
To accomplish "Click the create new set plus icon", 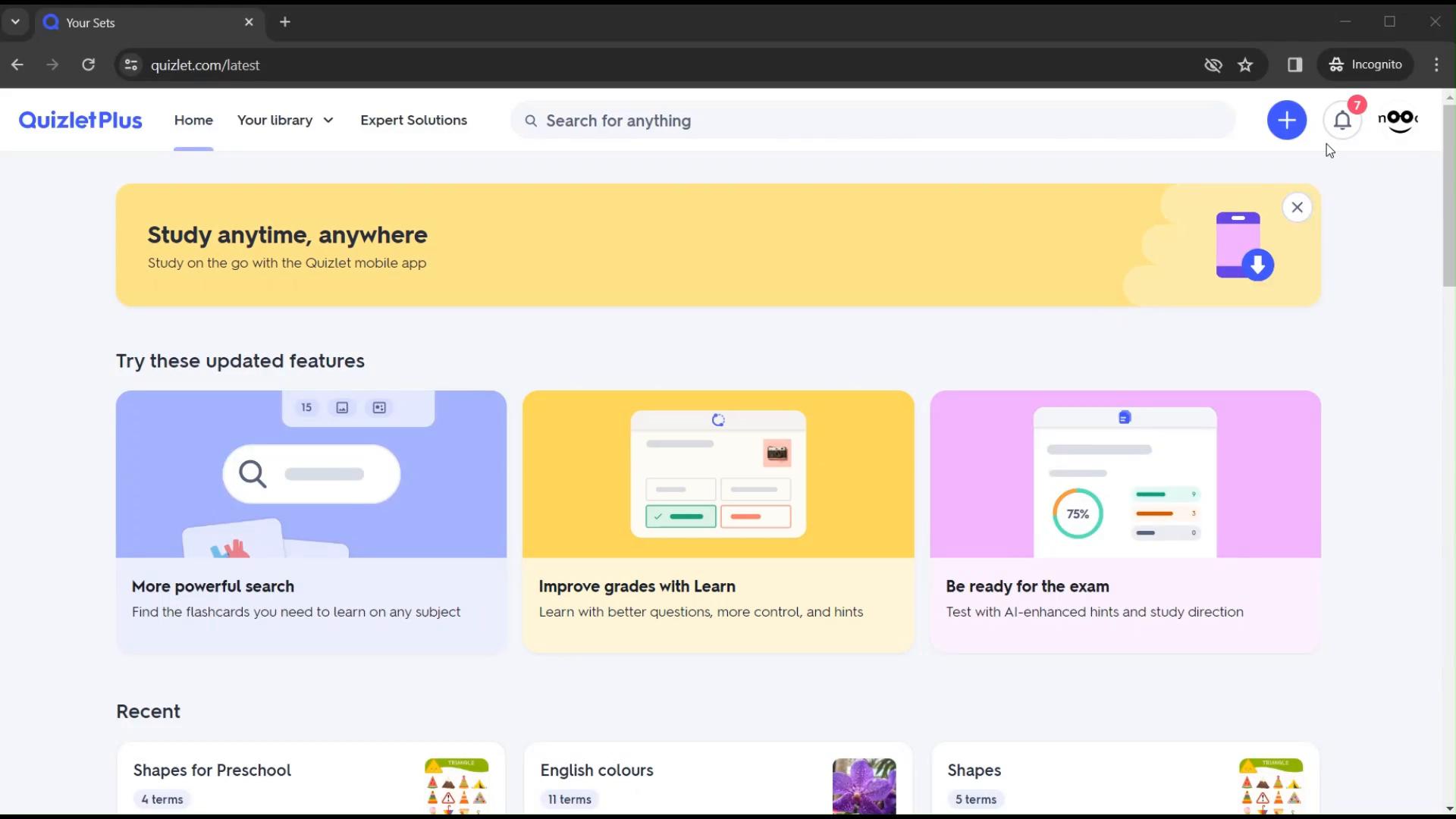I will (x=1287, y=120).
